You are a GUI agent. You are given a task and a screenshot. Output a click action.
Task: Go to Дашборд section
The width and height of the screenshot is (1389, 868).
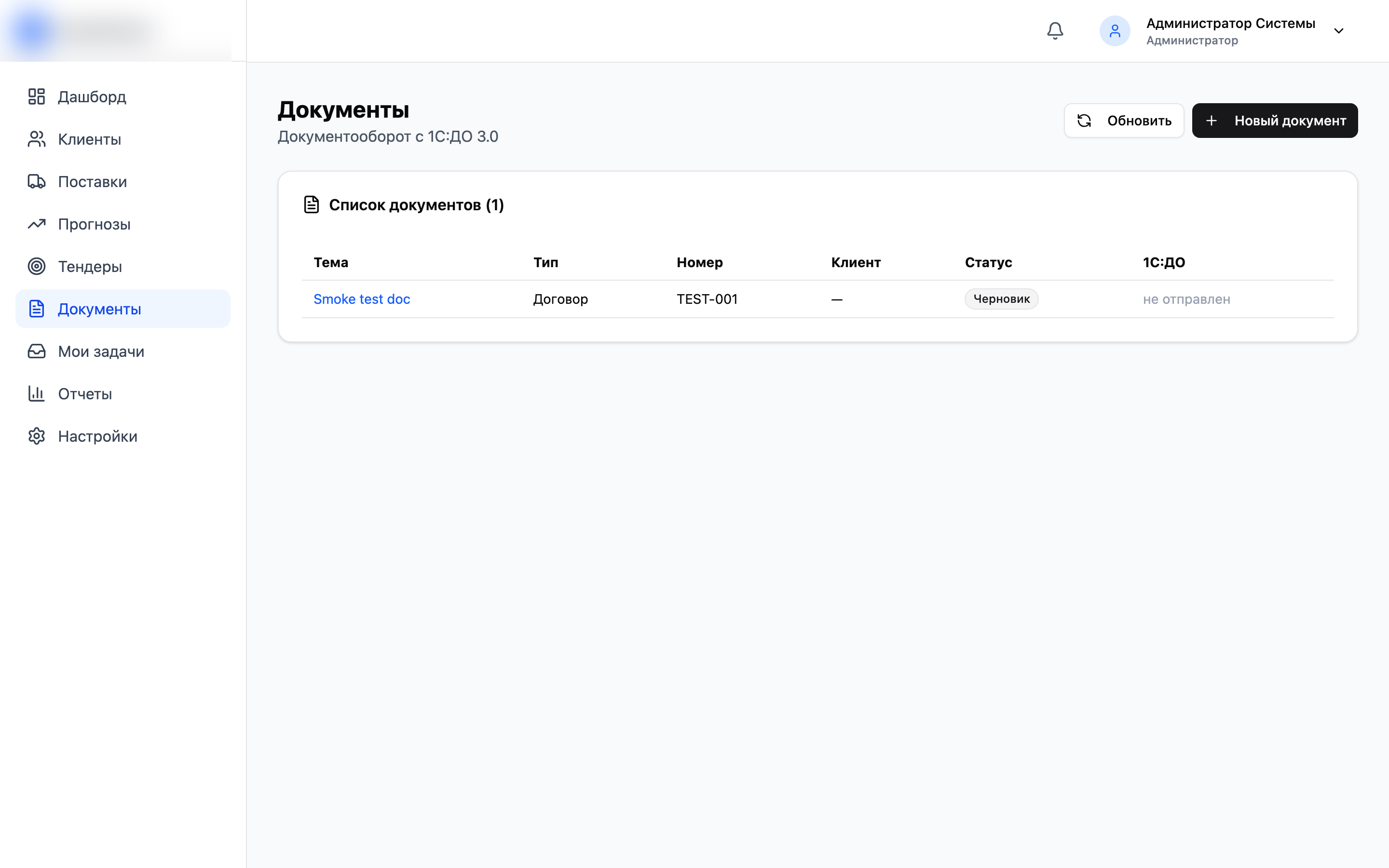123,96
